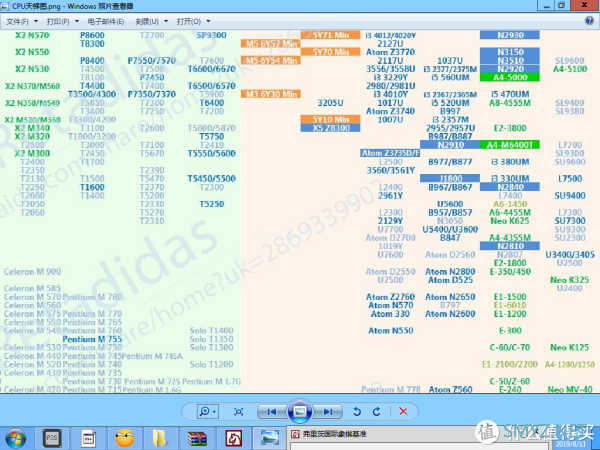Screen dimensions: 600x450
Task: Click the blue N2840 cell
Action: pyautogui.click(x=510, y=187)
